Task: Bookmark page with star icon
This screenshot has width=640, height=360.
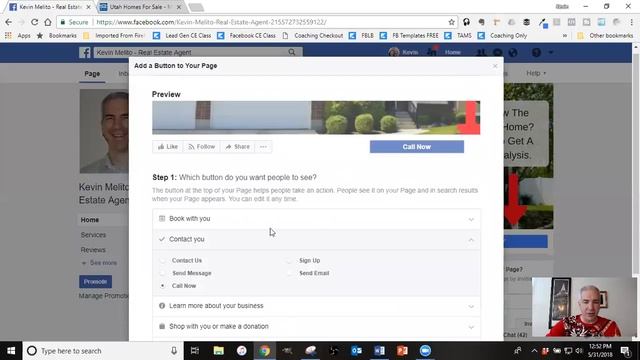Action: (451, 22)
